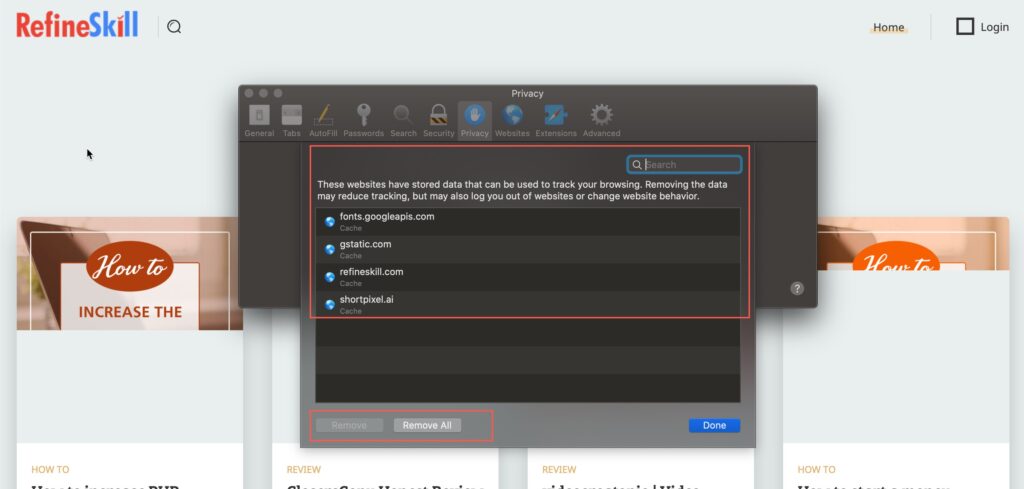Image resolution: width=1024 pixels, height=489 pixels.
Task: Select the refineskill.com entry
Action: (528, 277)
